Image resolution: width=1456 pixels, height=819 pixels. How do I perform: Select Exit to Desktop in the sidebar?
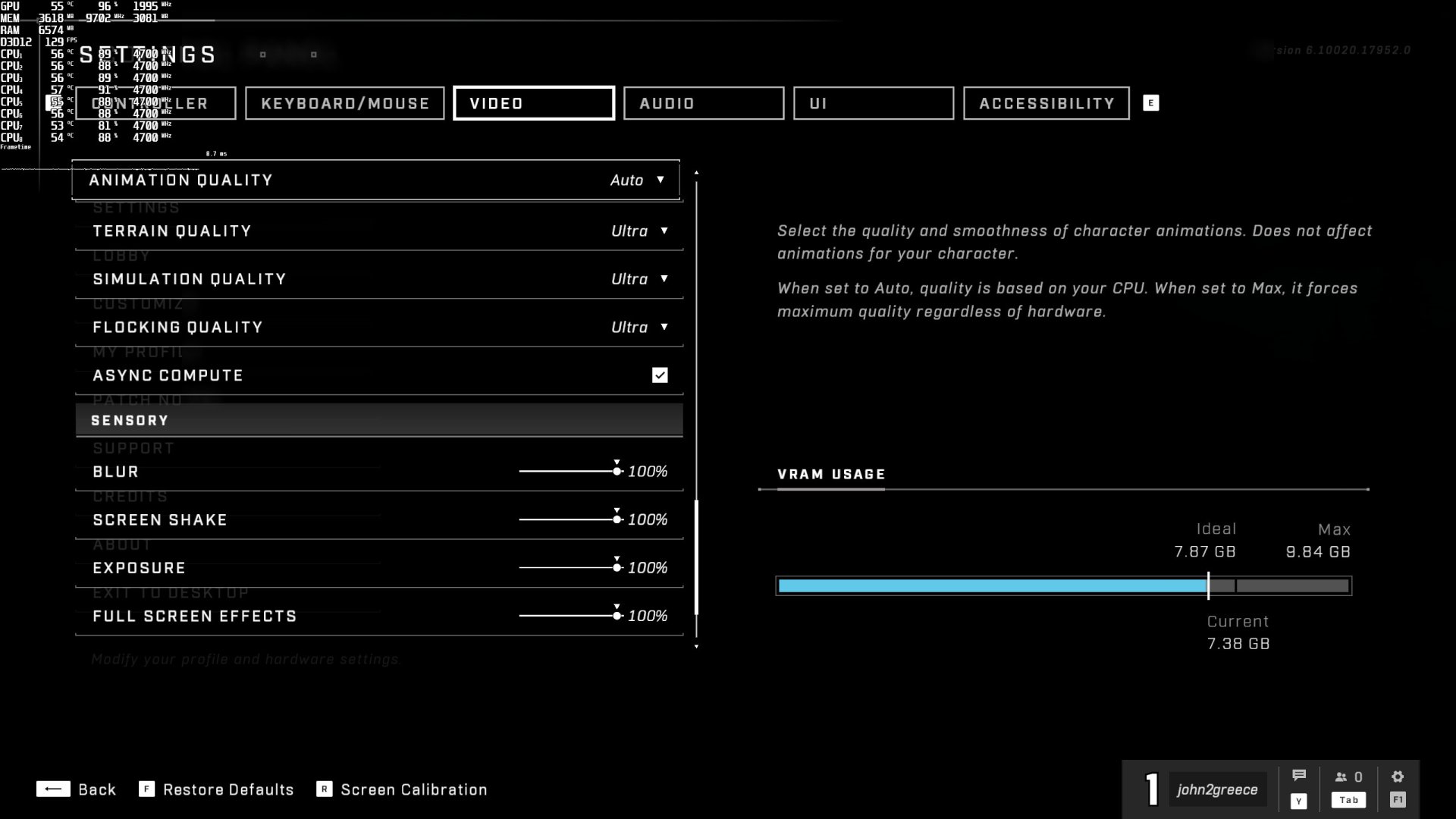click(x=171, y=593)
